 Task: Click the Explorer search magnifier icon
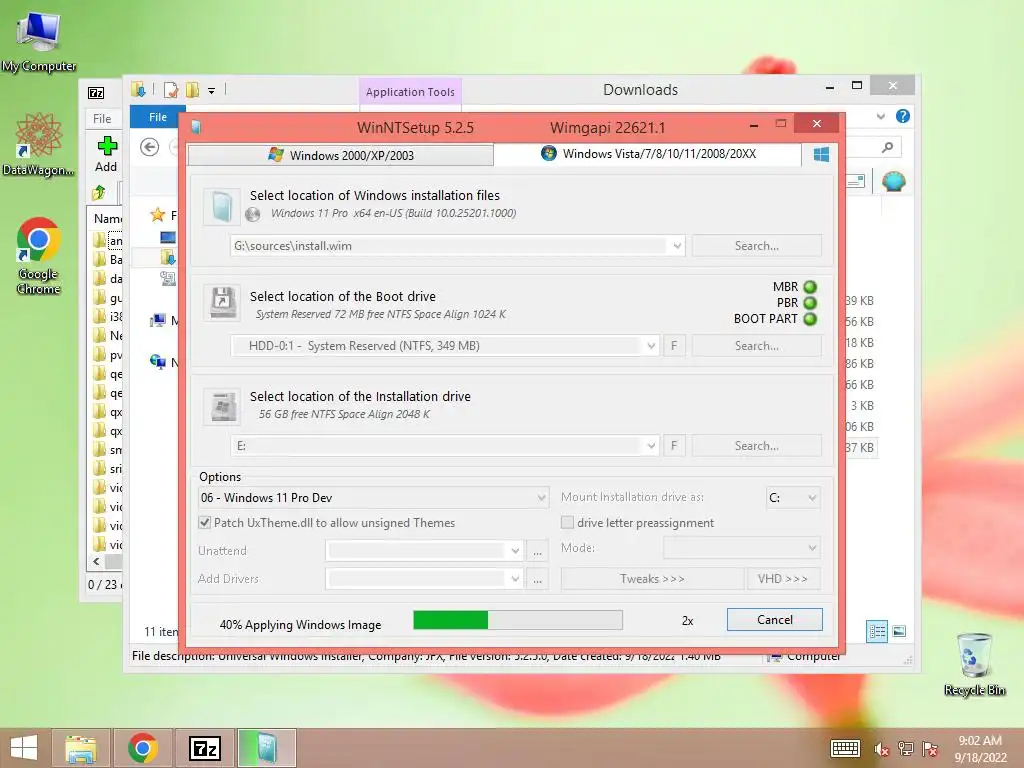(x=887, y=148)
